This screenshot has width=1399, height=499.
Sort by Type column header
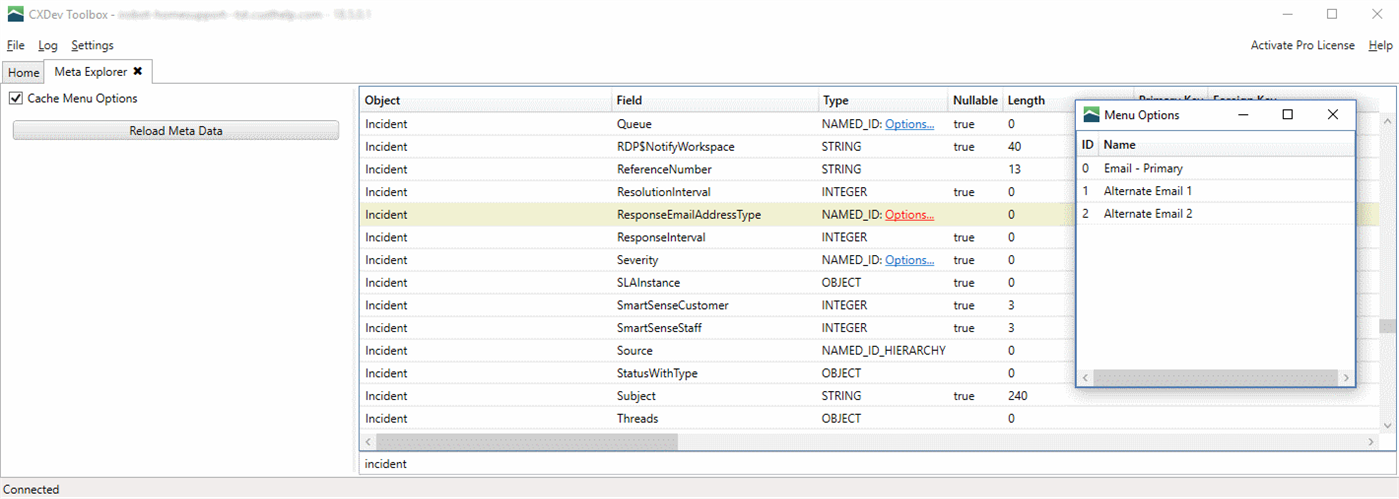click(x=882, y=100)
